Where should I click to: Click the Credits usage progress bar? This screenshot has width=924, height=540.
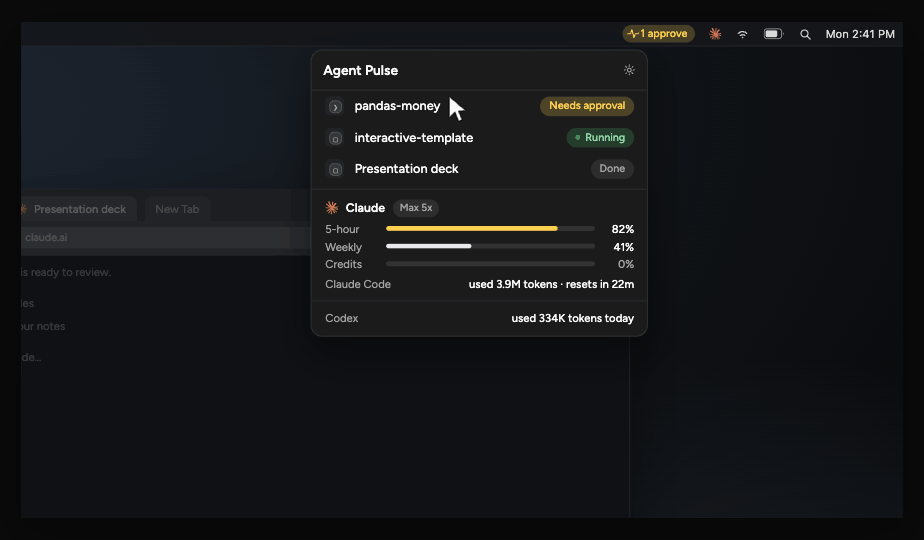coord(490,264)
